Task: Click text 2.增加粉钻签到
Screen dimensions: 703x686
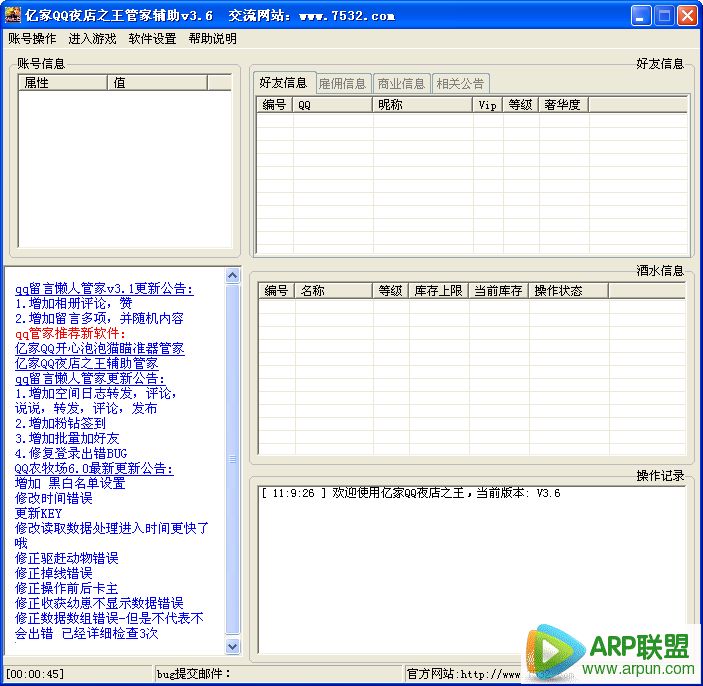Action: [x=61, y=424]
